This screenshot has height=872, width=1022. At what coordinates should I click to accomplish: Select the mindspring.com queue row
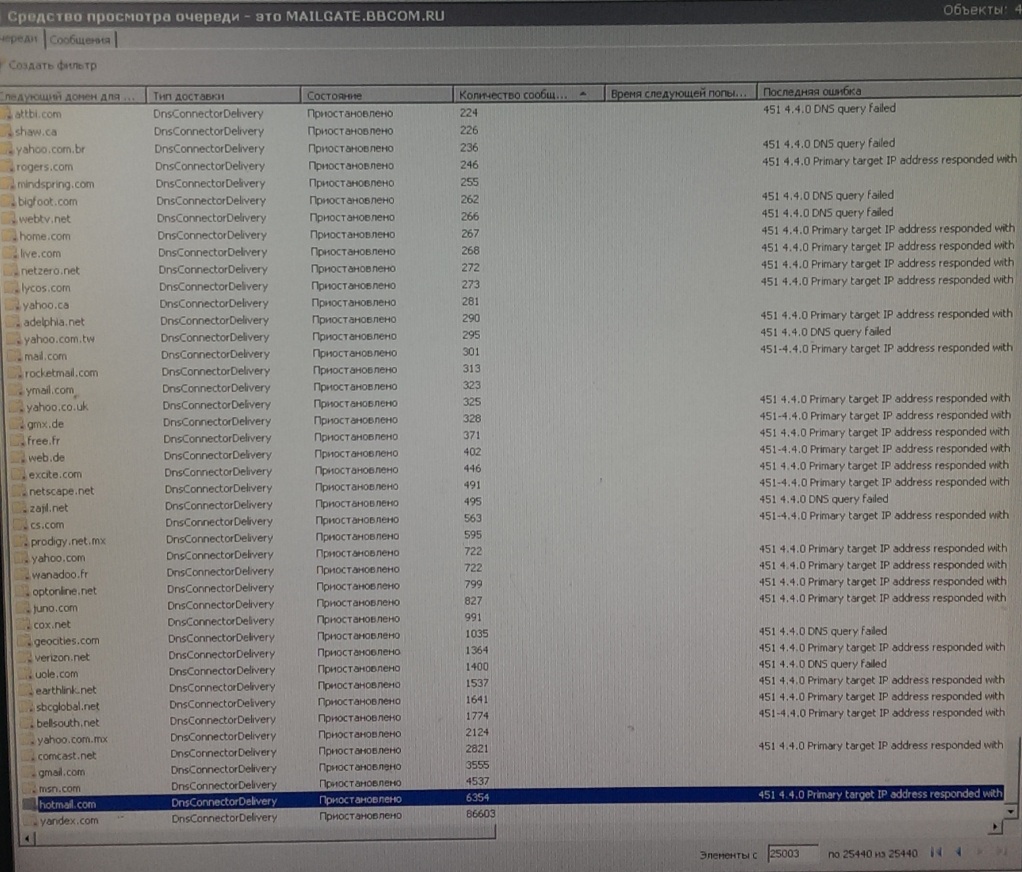tap(508, 182)
